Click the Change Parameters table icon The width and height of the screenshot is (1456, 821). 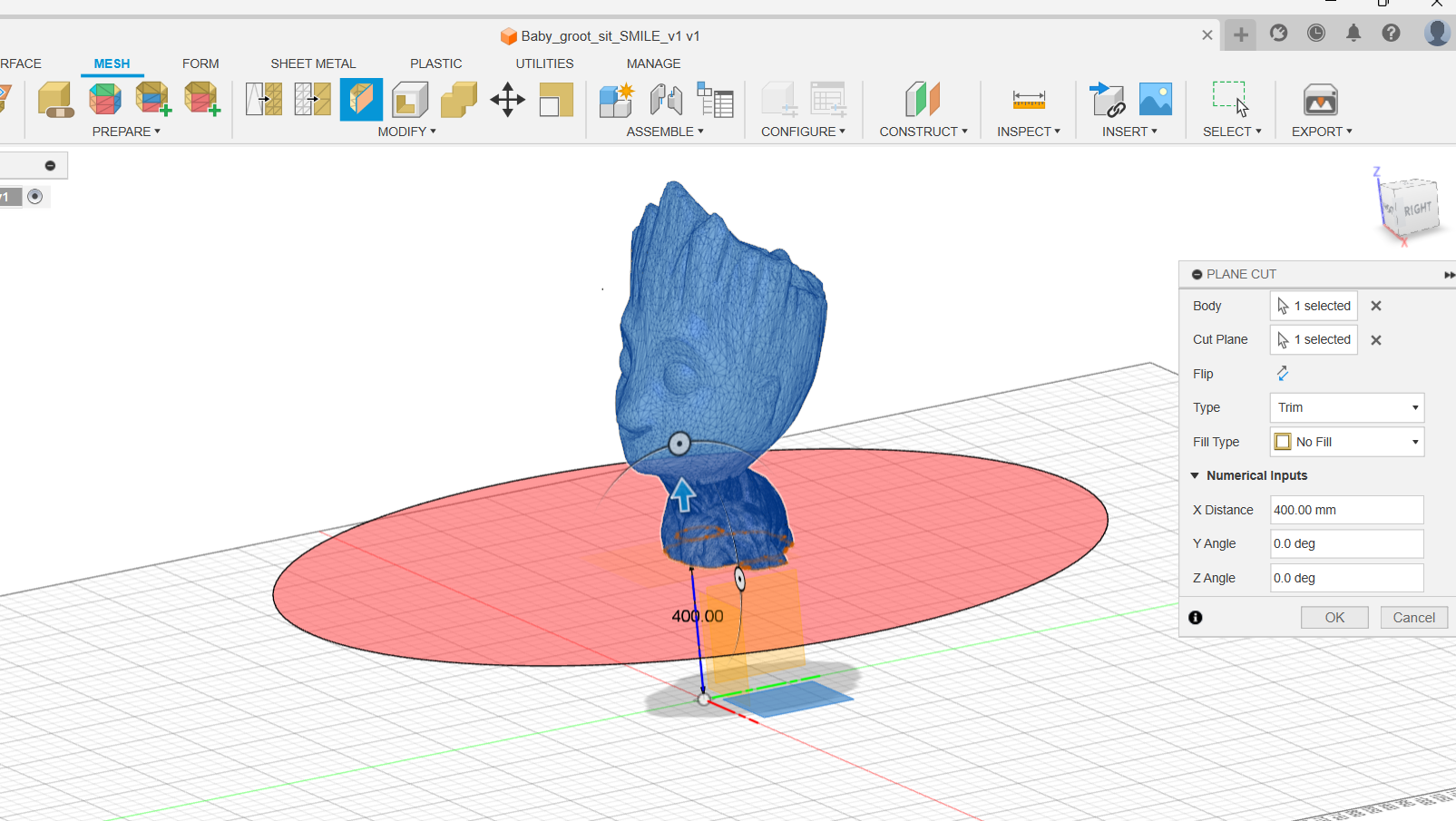point(828,99)
